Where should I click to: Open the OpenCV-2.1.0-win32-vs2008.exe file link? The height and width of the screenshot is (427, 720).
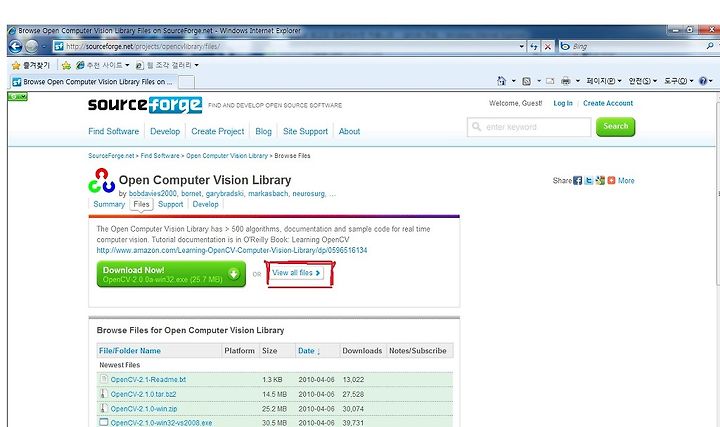point(161,422)
